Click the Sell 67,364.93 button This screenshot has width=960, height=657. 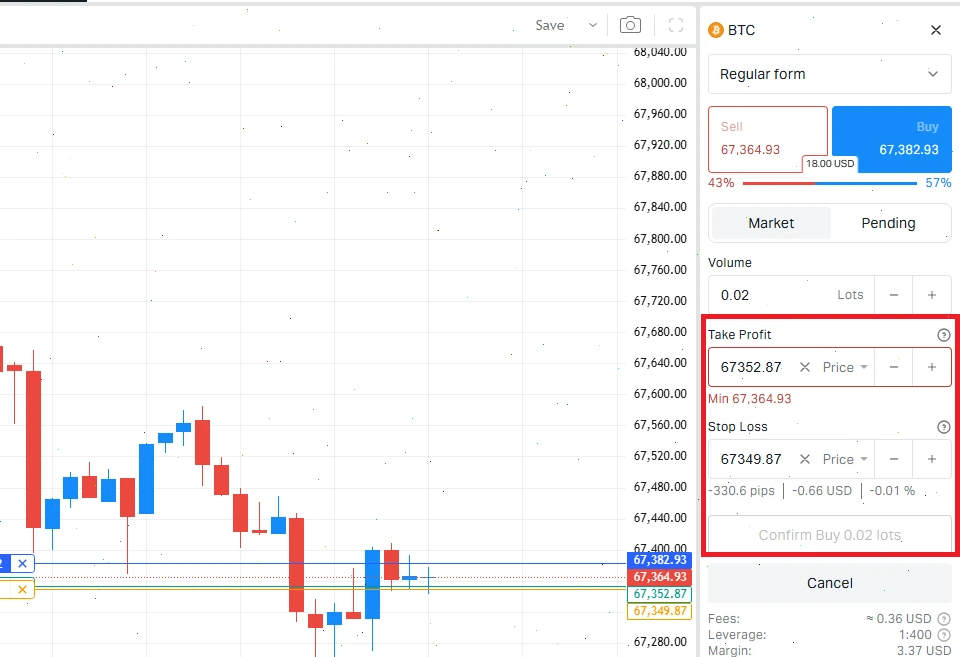coord(767,139)
